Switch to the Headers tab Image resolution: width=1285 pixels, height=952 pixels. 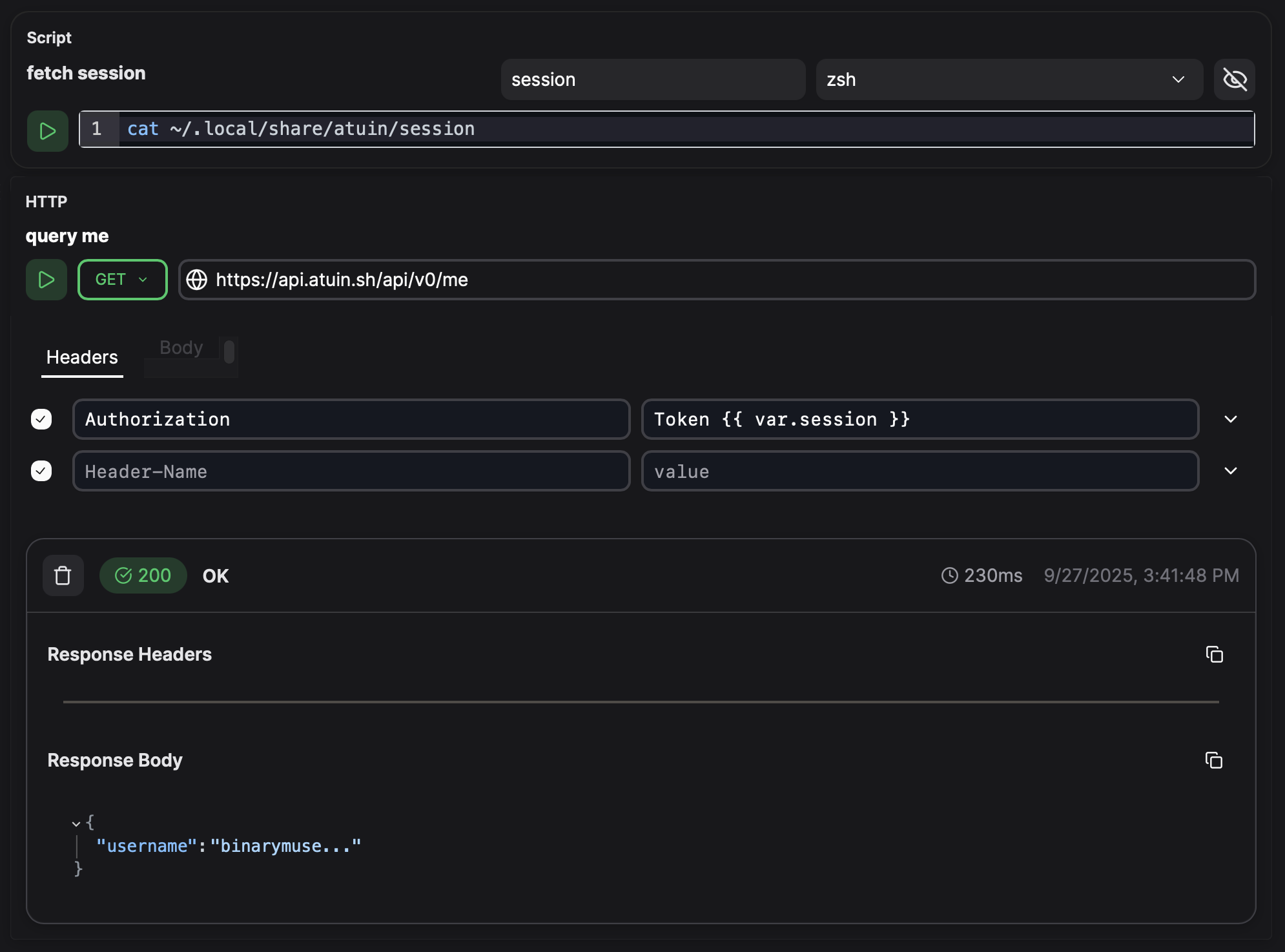coord(82,357)
